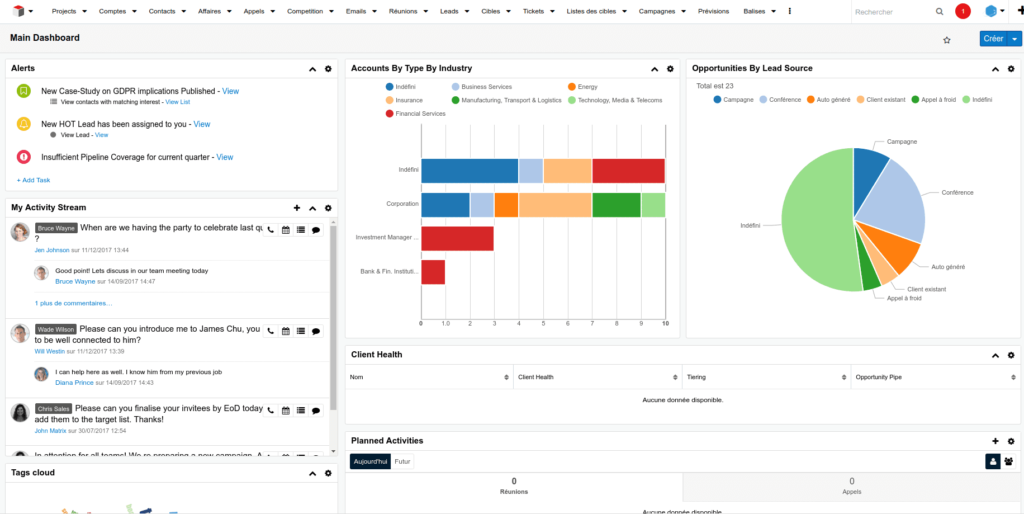Open gear settings of Opportunities By Lead Source
This screenshot has width=1024, height=514.
tap(1011, 69)
